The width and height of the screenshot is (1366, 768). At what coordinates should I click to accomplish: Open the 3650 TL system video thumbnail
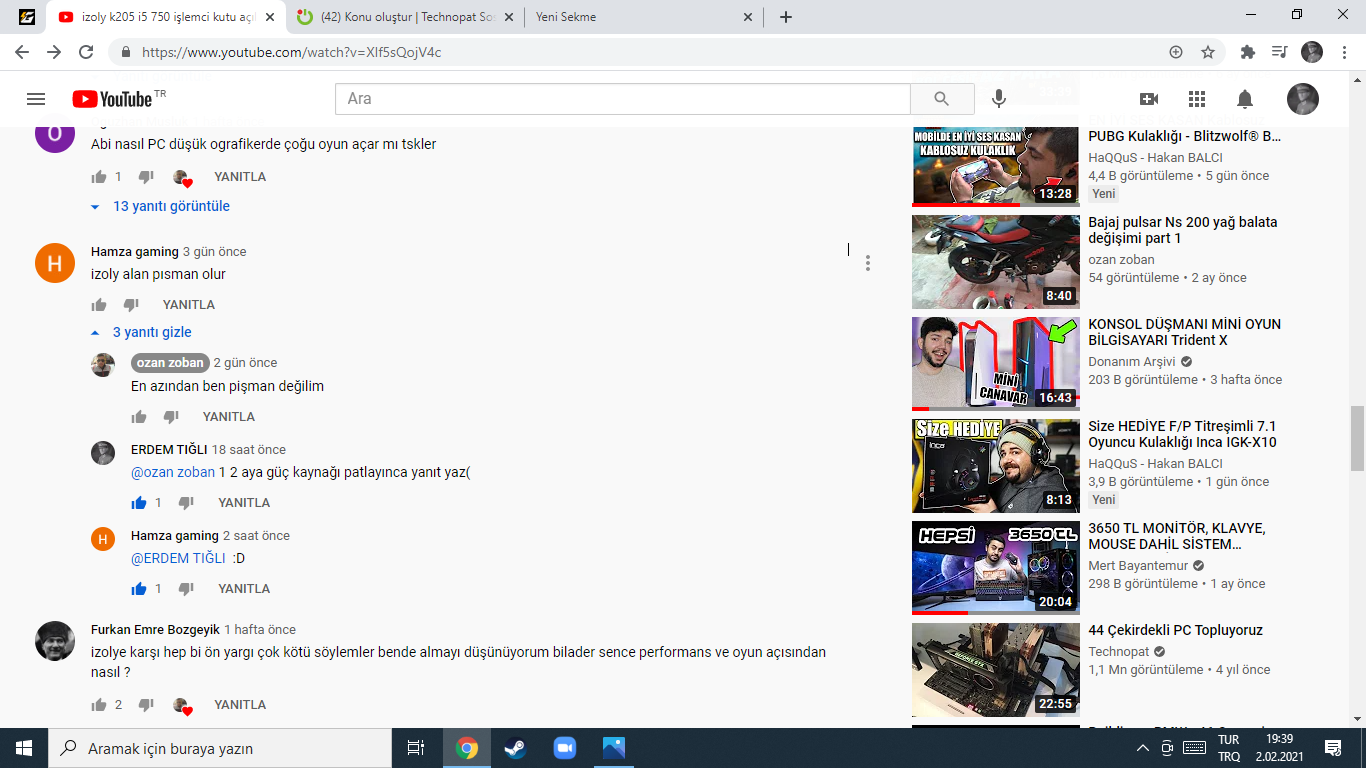(996, 568)
